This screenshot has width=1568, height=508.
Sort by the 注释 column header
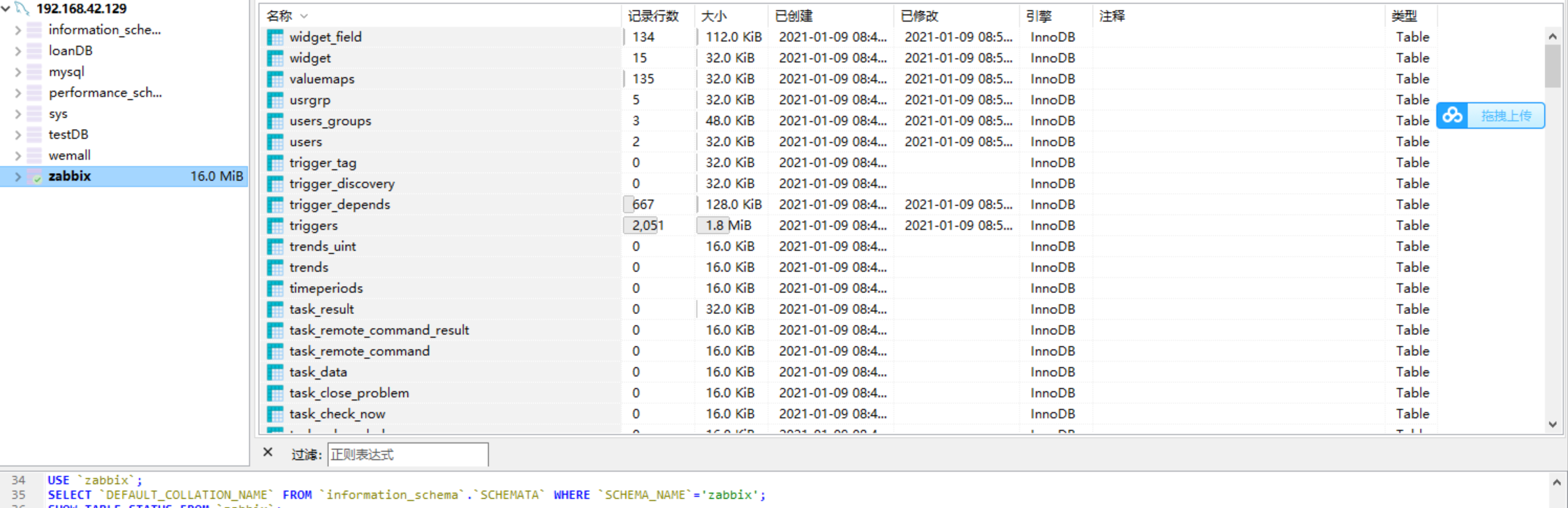(1238, 16)
